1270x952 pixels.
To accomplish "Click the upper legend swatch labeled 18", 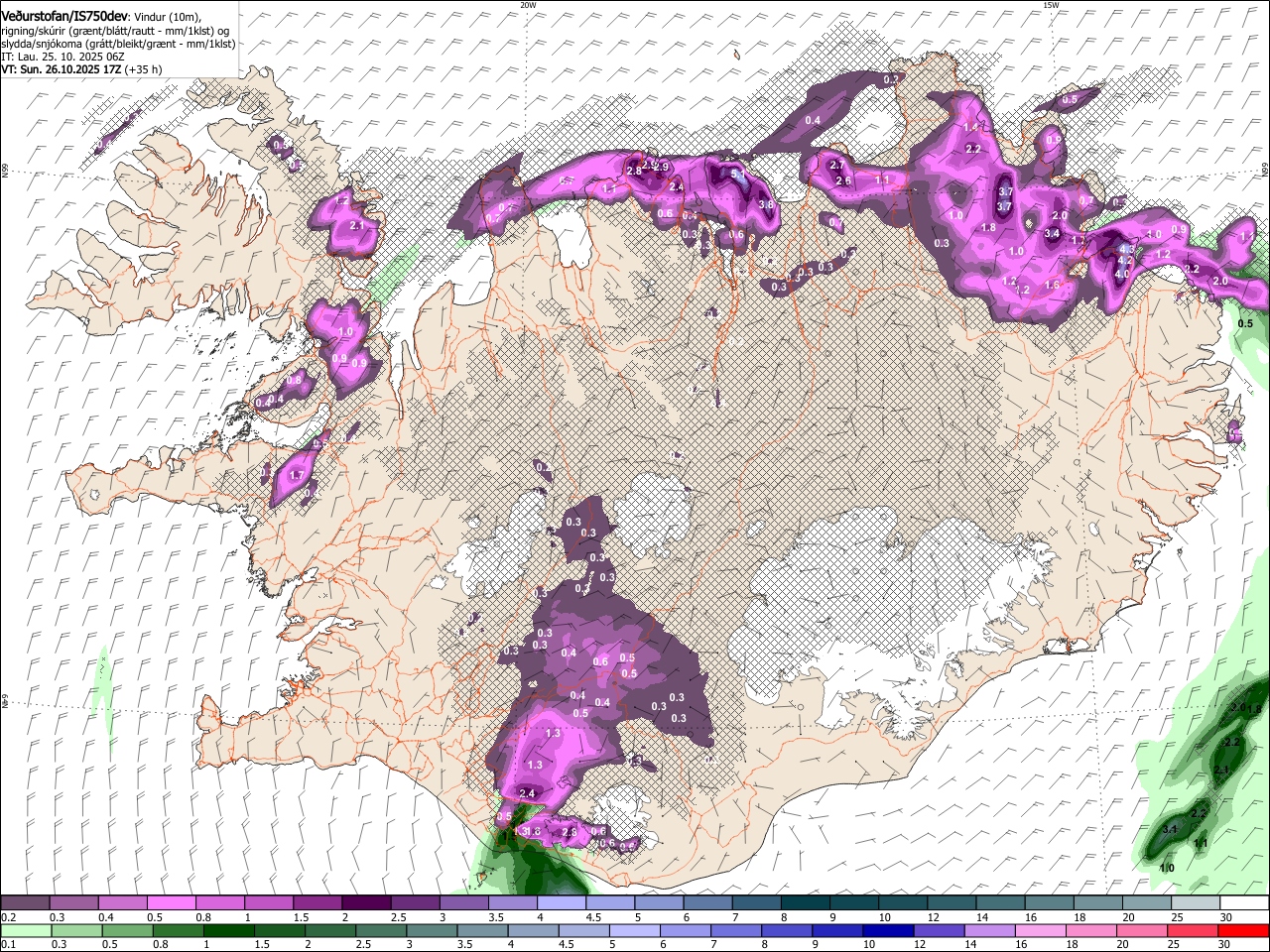I will point(1098,903).
